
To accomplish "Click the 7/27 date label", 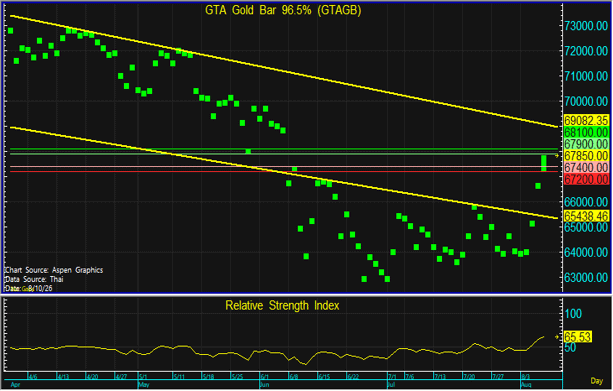I will 498,377.
